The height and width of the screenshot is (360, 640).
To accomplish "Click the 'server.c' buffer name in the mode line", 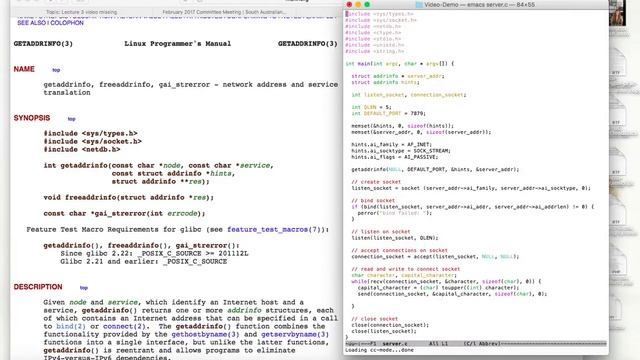I will [395, 344].
